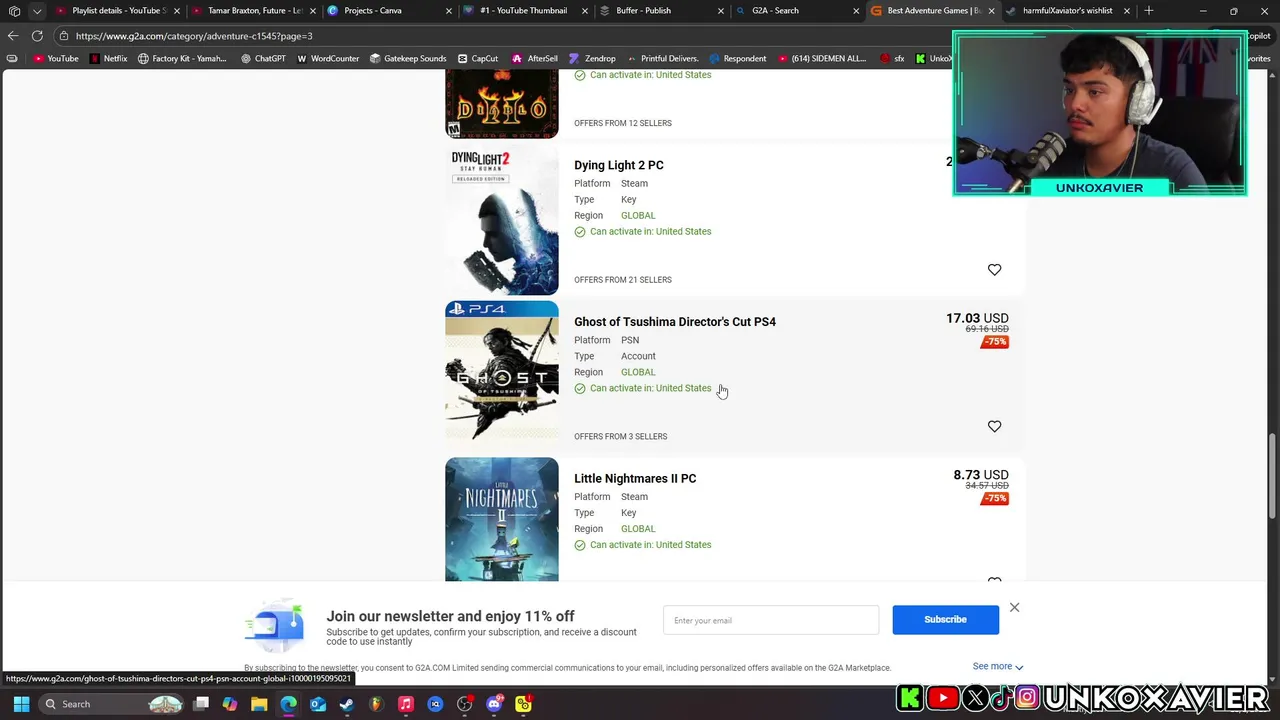
Task: Open browser workspaces icon
Action: pyautogui.click(x=14, y=11)
